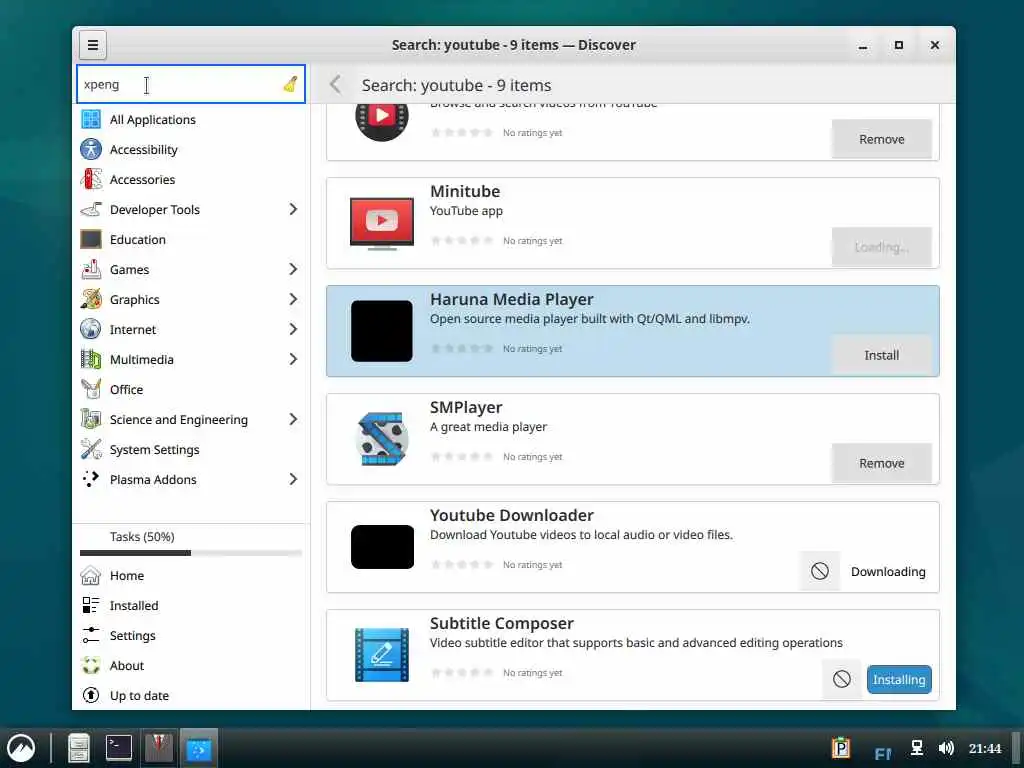Expand the Graphics subcategories
The height and width of the screenshot is (768, 1024).
coord(293,299)
